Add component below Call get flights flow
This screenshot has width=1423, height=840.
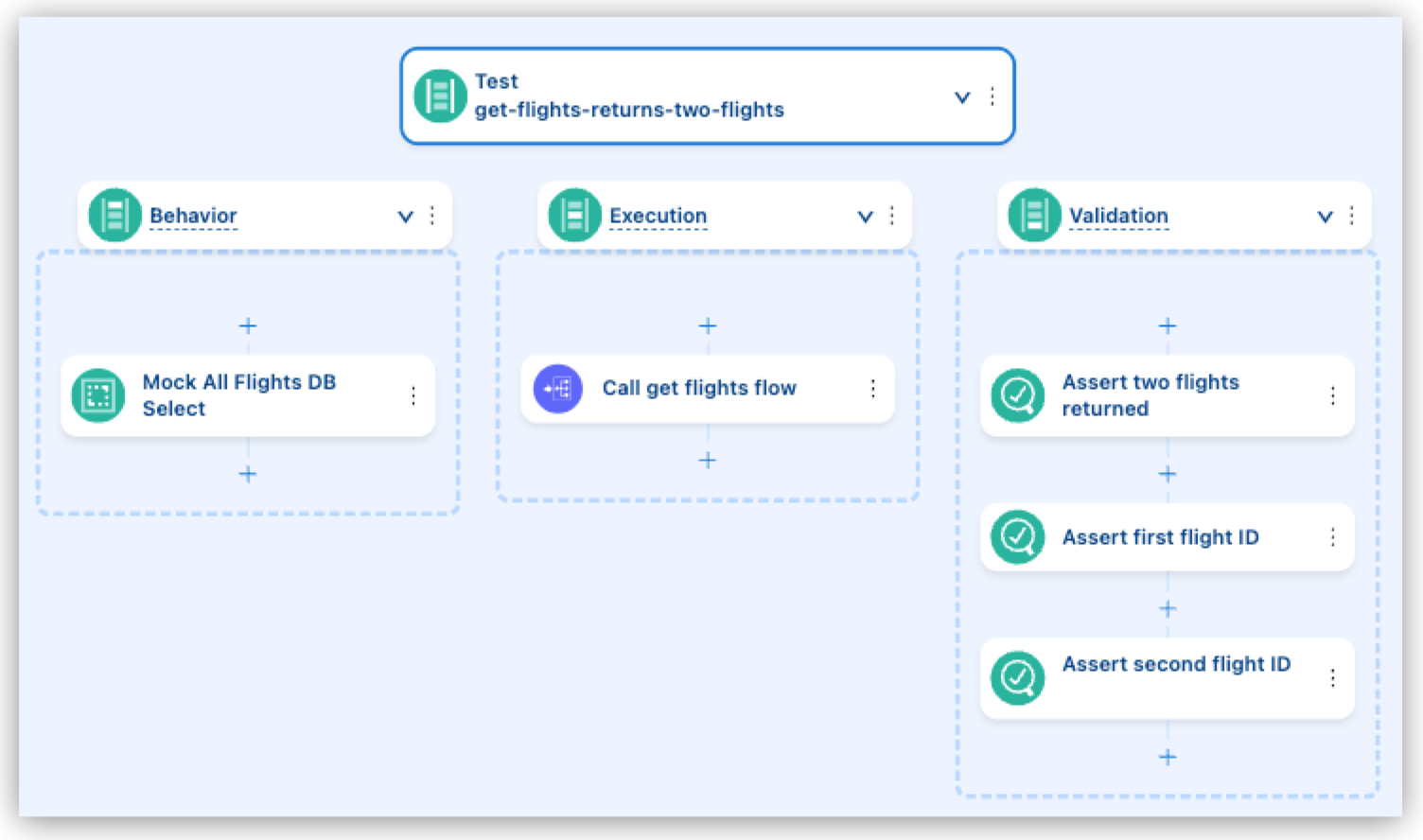(708, 461)
